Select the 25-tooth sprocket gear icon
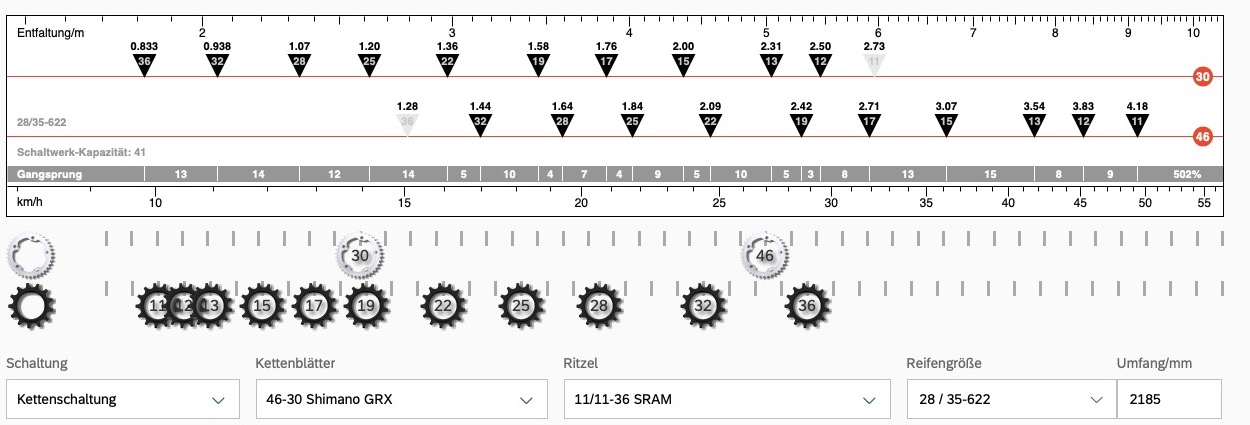Viewport: 1250px width, 425px height. click(x=520, y=306)
